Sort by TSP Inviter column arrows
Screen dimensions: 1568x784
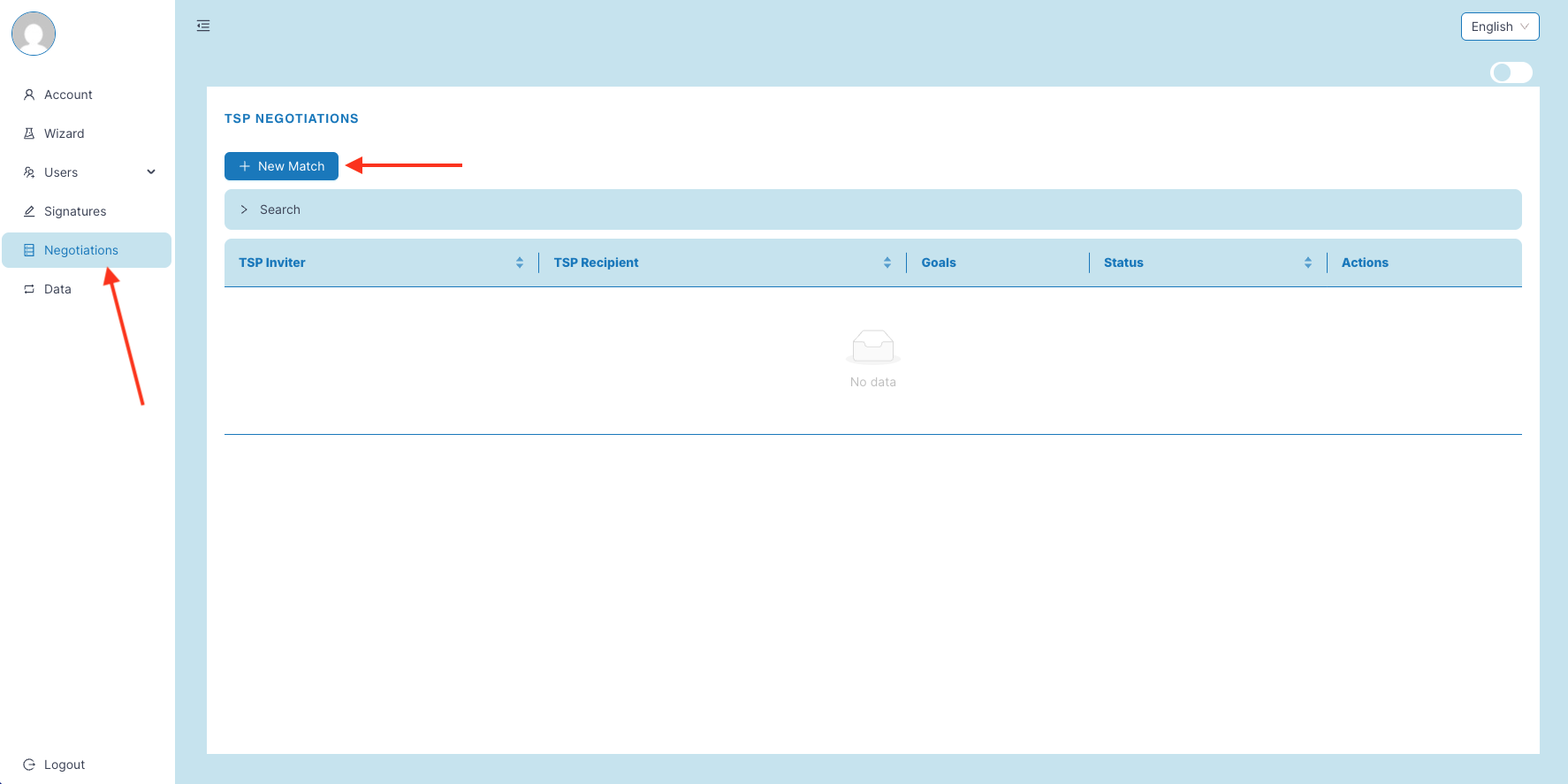click(520, 263)
